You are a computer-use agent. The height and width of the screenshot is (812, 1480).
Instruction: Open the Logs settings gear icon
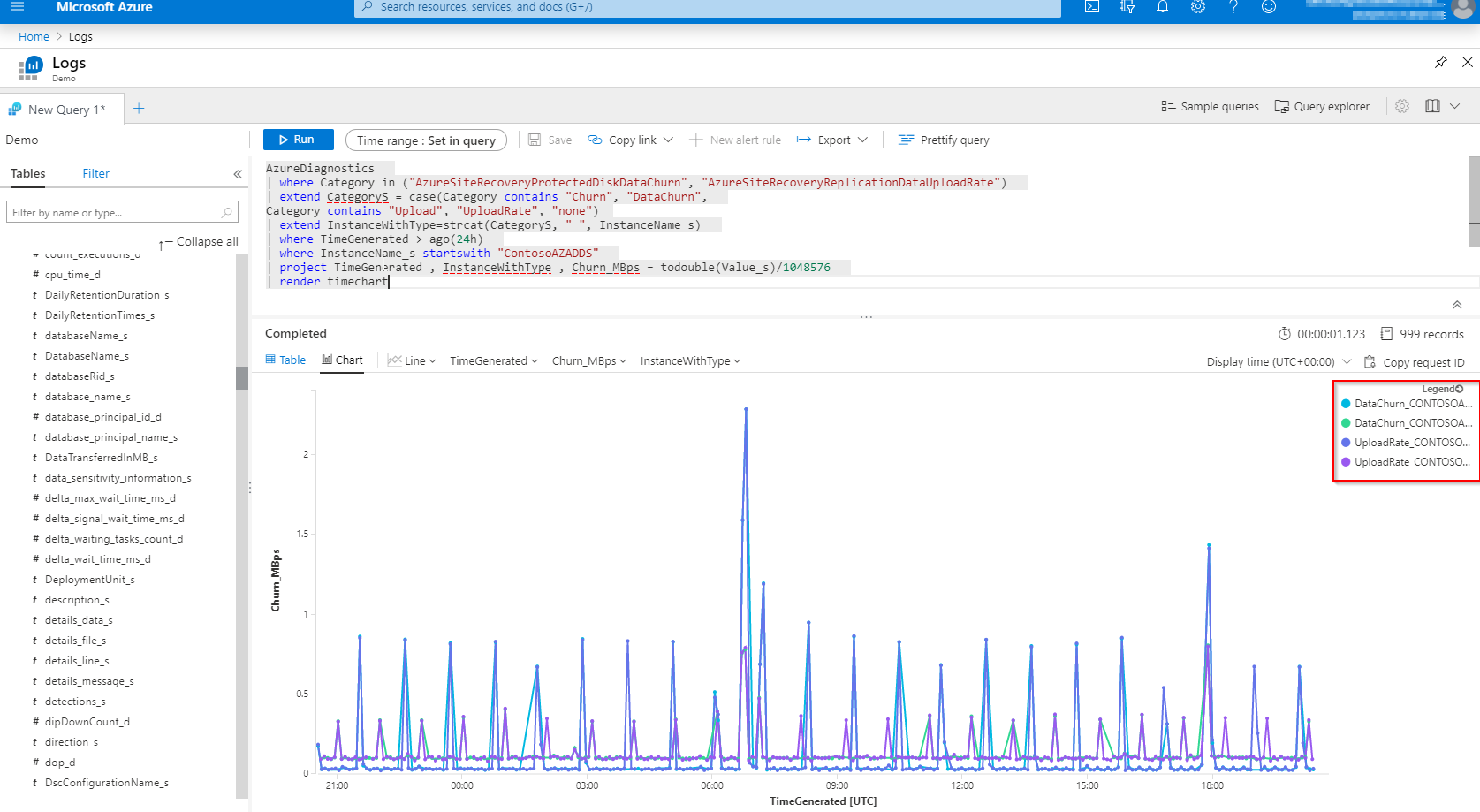coord(1402,106)
